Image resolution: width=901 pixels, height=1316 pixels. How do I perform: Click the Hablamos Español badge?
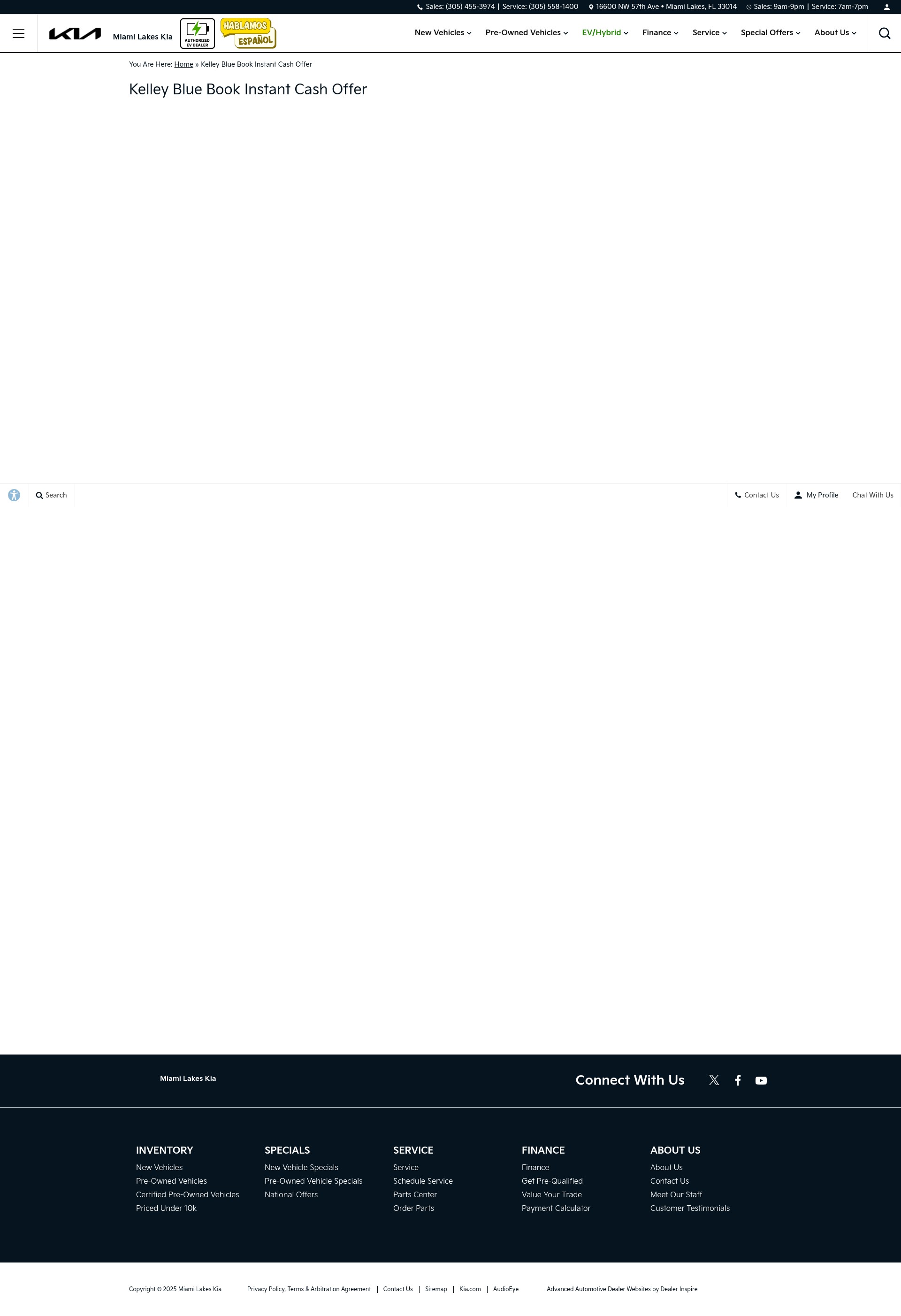(x=248, y=33)
